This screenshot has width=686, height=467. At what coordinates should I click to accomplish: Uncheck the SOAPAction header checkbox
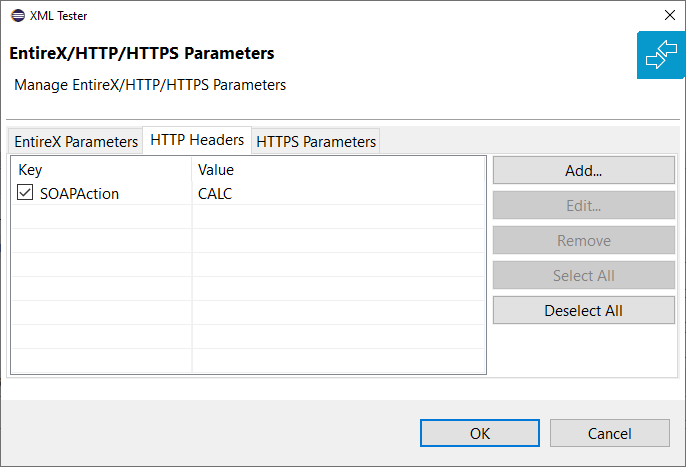point(25,193)
